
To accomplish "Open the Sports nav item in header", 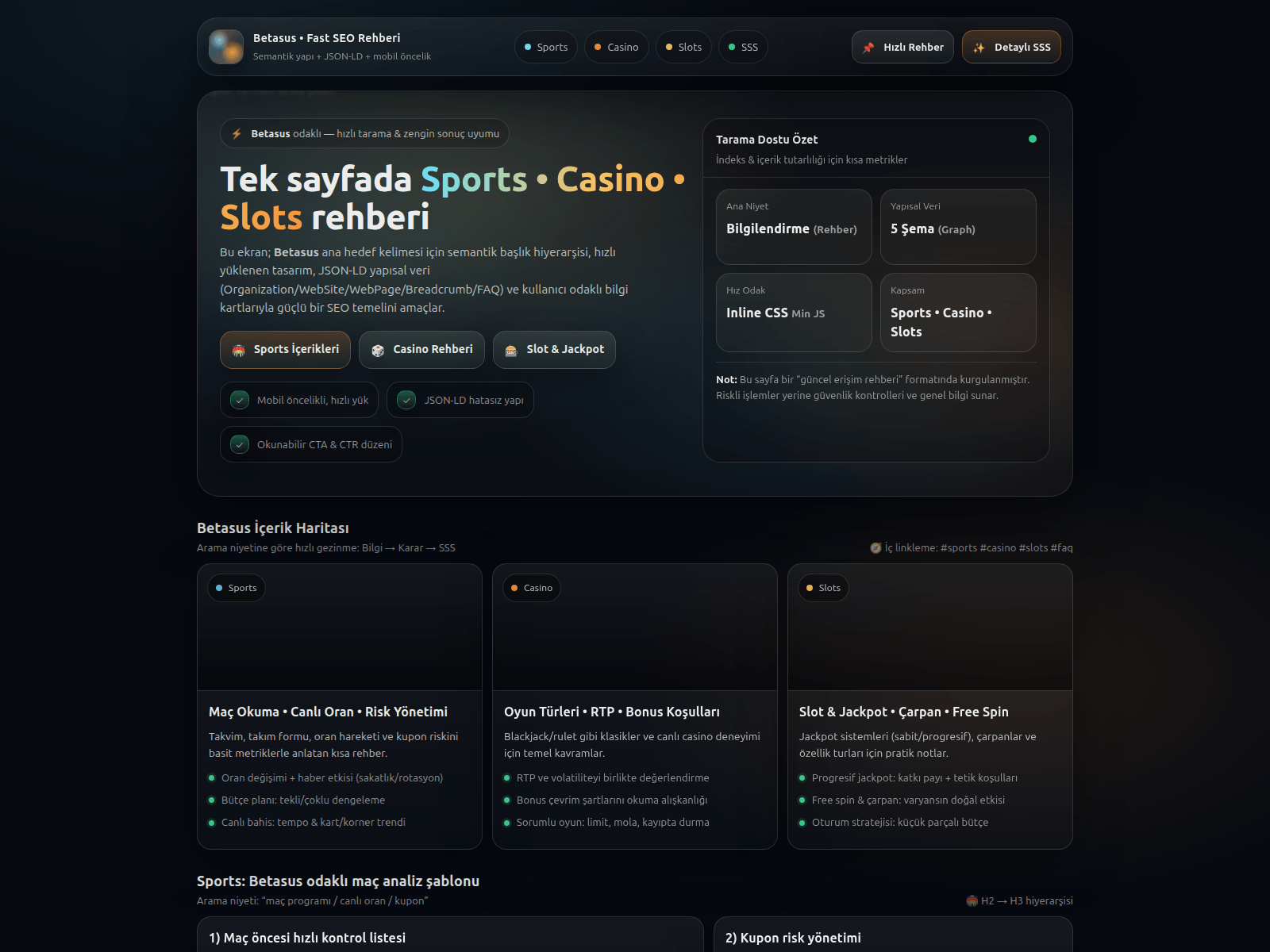I will coord(546,47).
